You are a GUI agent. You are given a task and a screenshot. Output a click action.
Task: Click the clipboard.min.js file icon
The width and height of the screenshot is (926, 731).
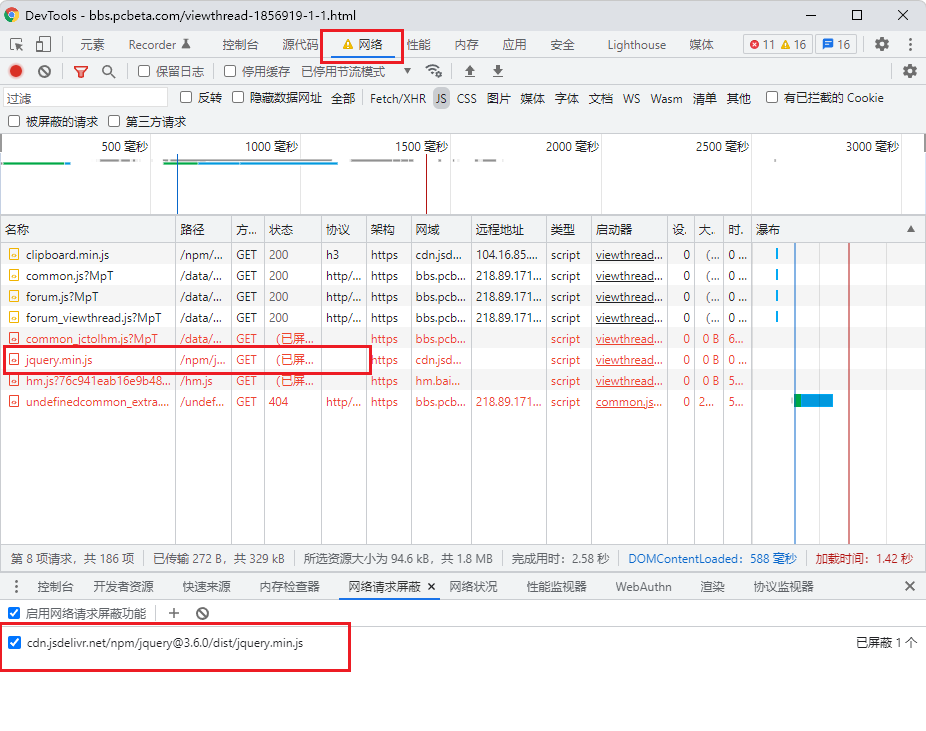(x=14, y=254)
